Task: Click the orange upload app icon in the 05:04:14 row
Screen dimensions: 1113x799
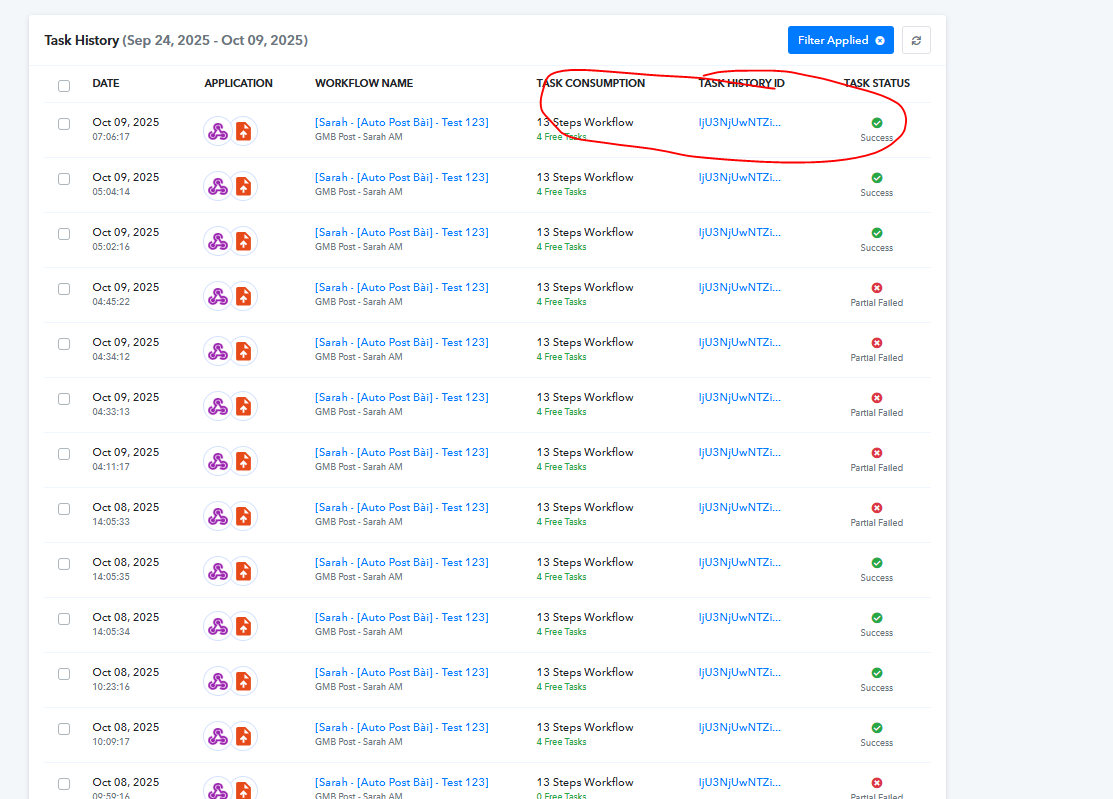Action: point(243,186)
